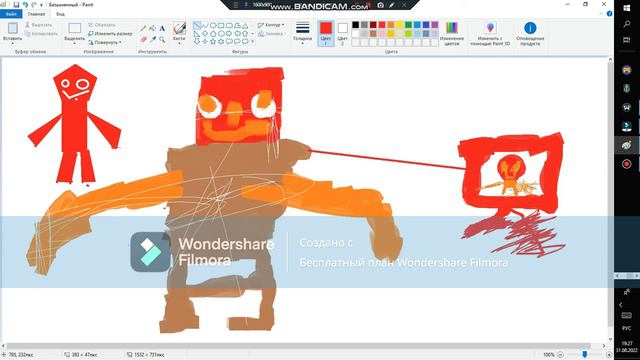Choose the Curve shape
The height and width of the screenshot is (360, 640).
pos(205,26)
